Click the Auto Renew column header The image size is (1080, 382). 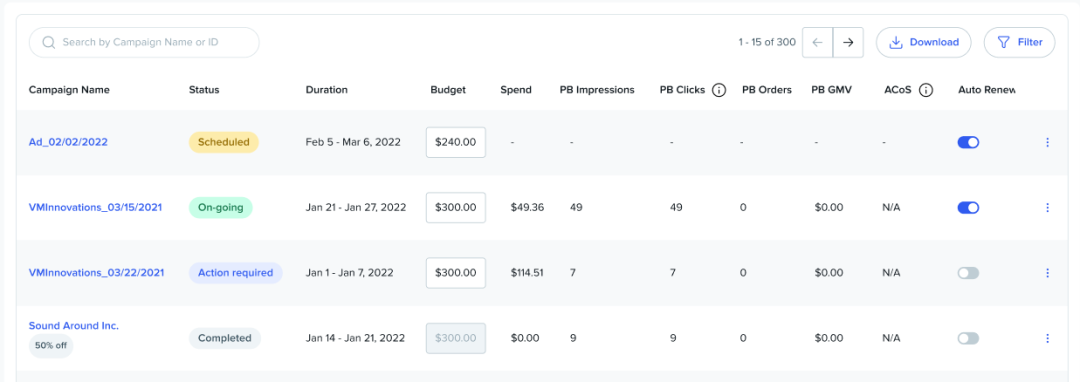tap(987, 90)
